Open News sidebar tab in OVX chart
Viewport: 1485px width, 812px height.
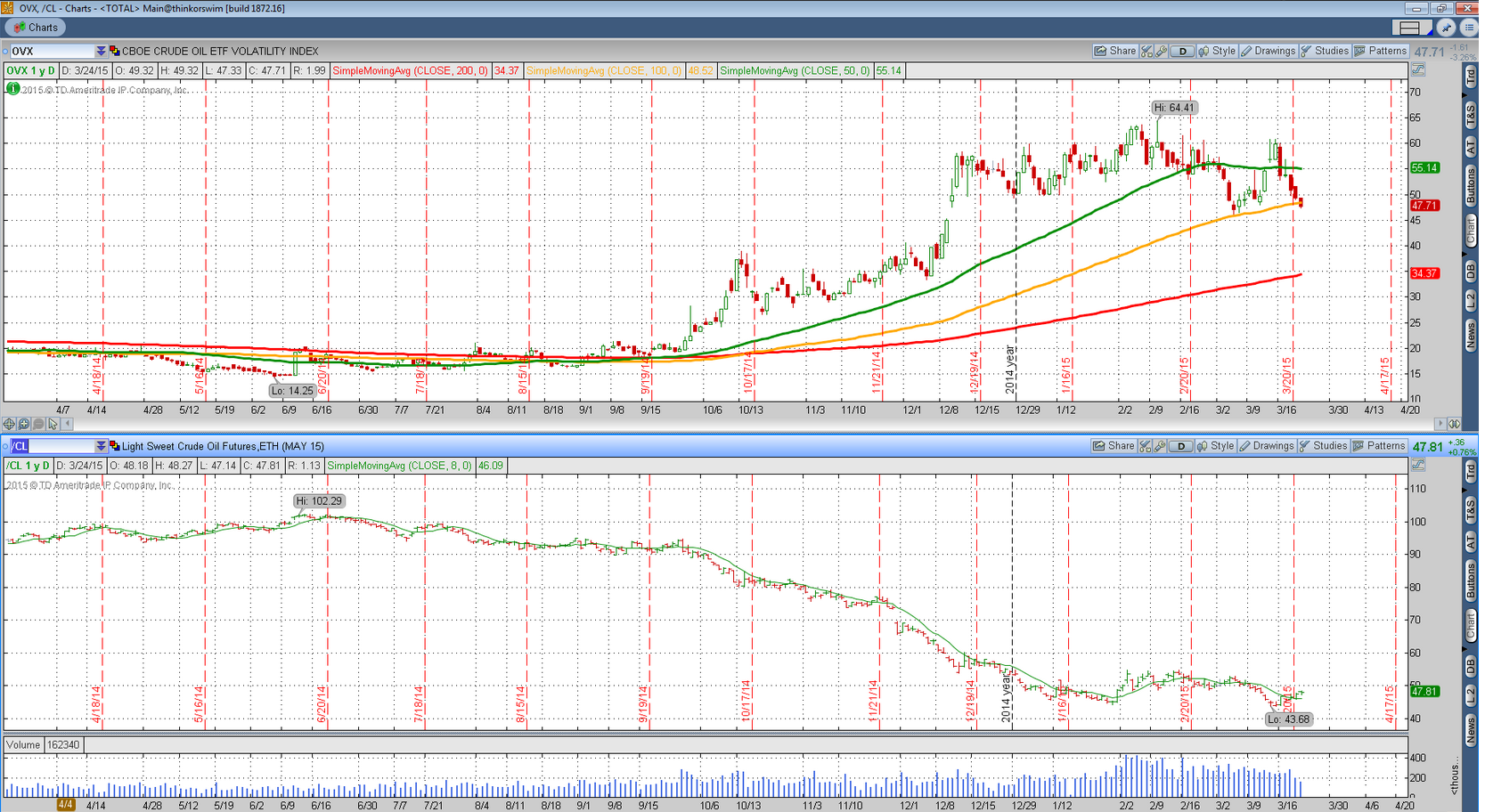1470,336
